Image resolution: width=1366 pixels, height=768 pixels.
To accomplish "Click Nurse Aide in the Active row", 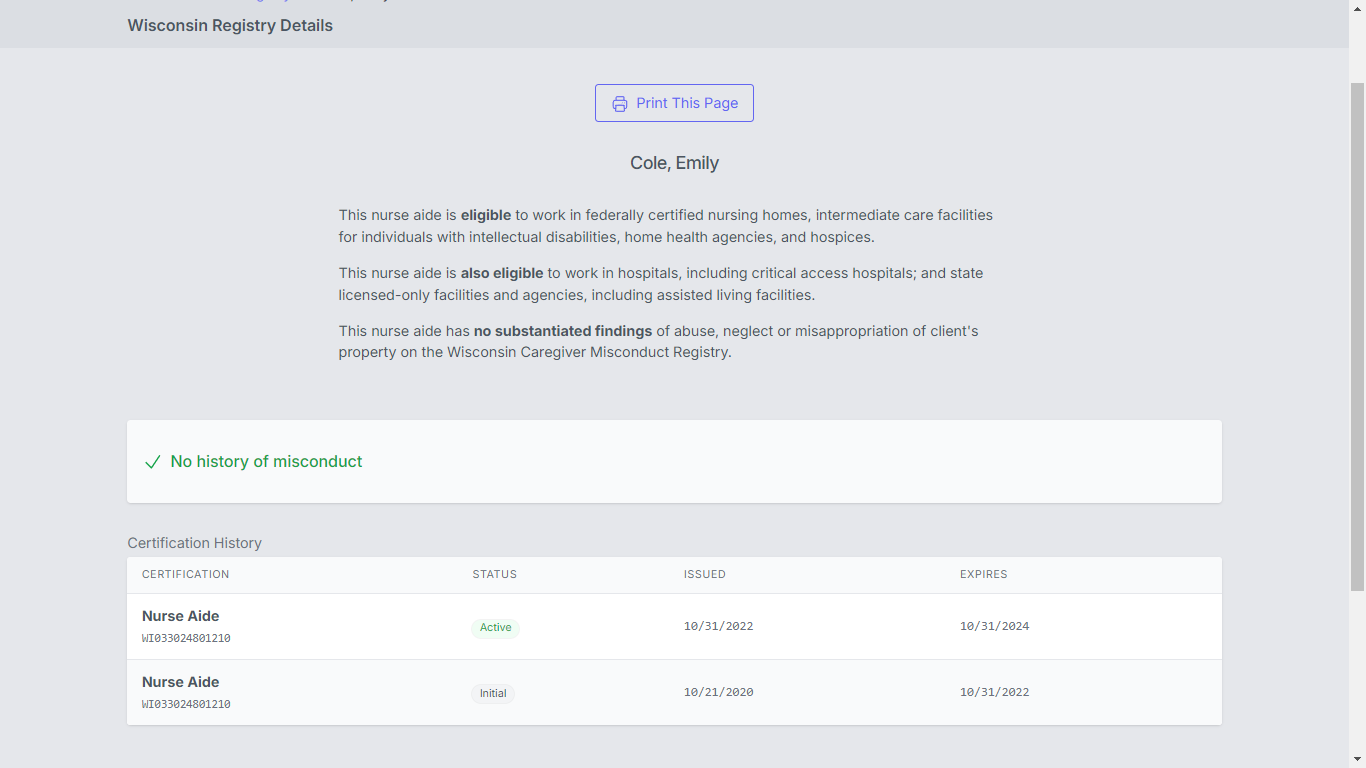I will 181,616.
